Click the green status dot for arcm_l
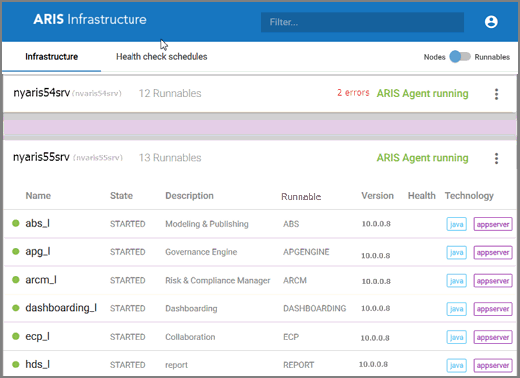The width and height of the screenshot is (520, 378). click(x=16, y=279)
